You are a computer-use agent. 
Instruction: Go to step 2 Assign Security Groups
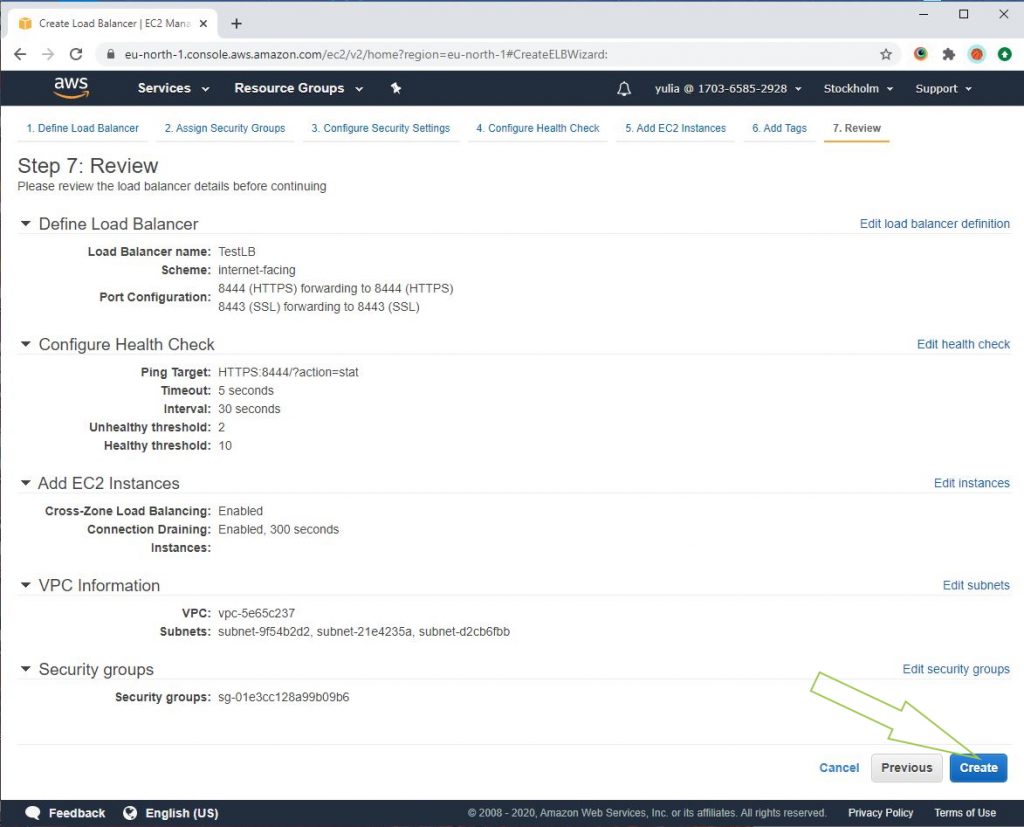tap(225, 128)
